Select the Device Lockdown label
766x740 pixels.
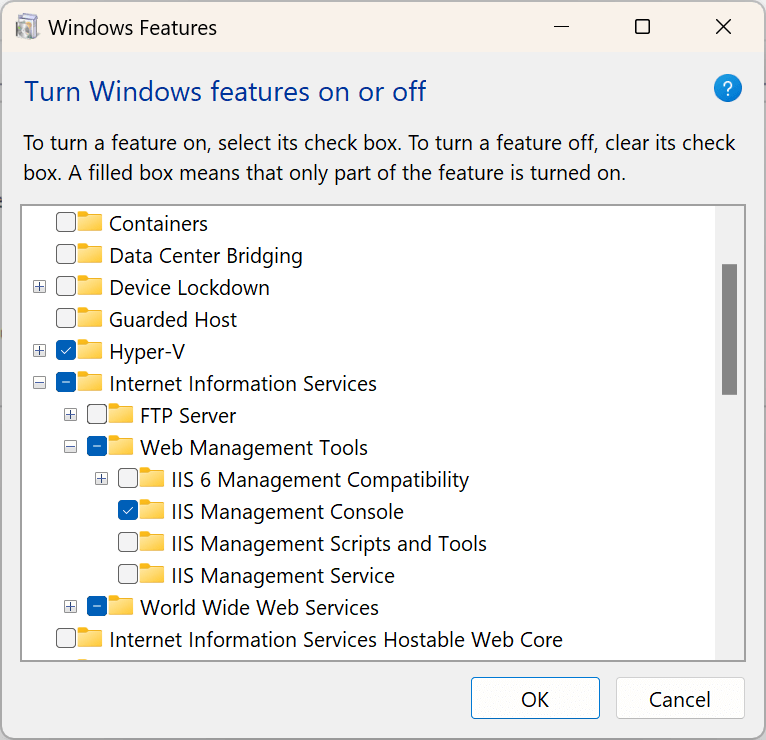189,288
